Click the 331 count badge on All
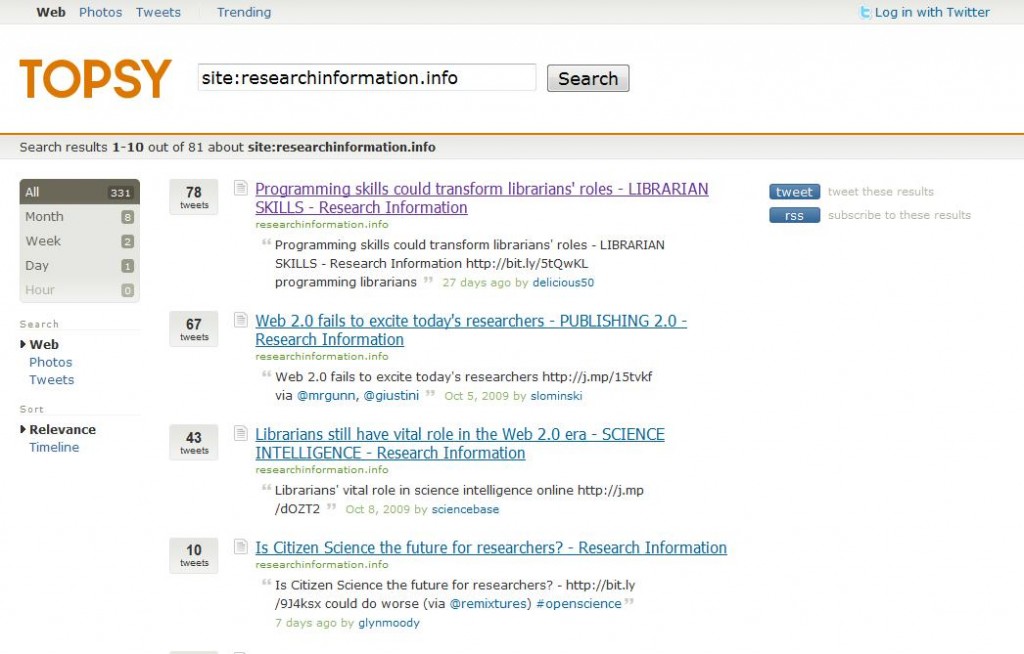Screen dimensions: 1024x654 pos(120,193)
